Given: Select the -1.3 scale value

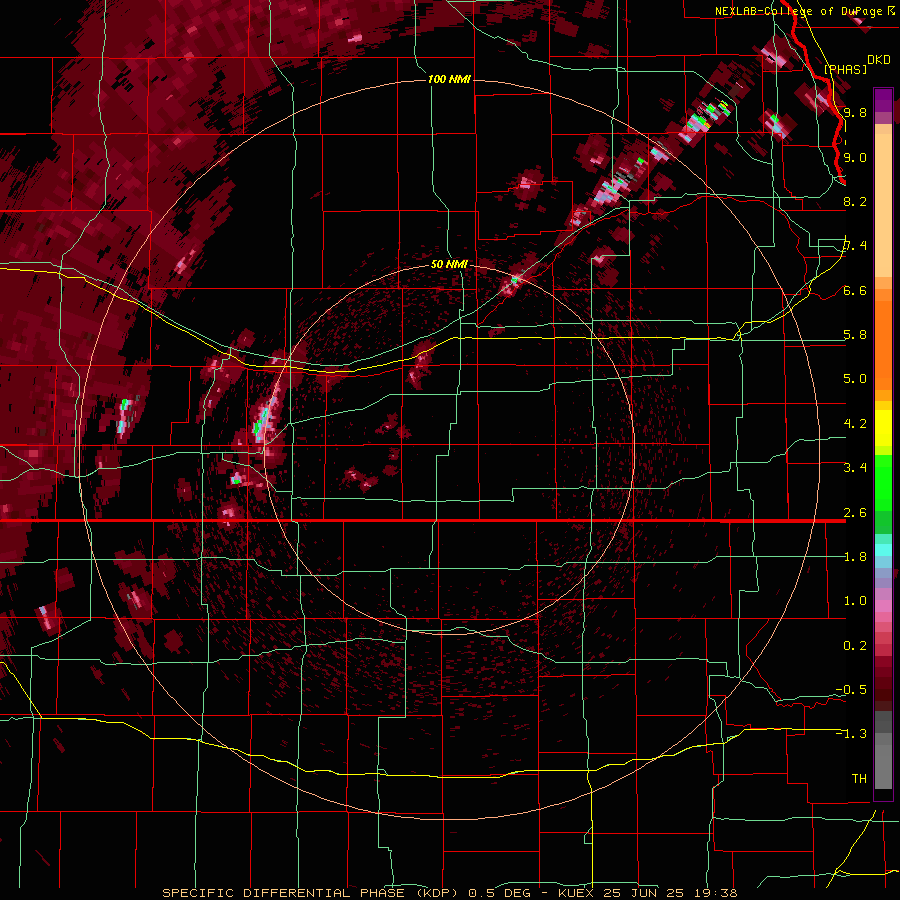Looking at the screenshot, I should coord(851,734).
